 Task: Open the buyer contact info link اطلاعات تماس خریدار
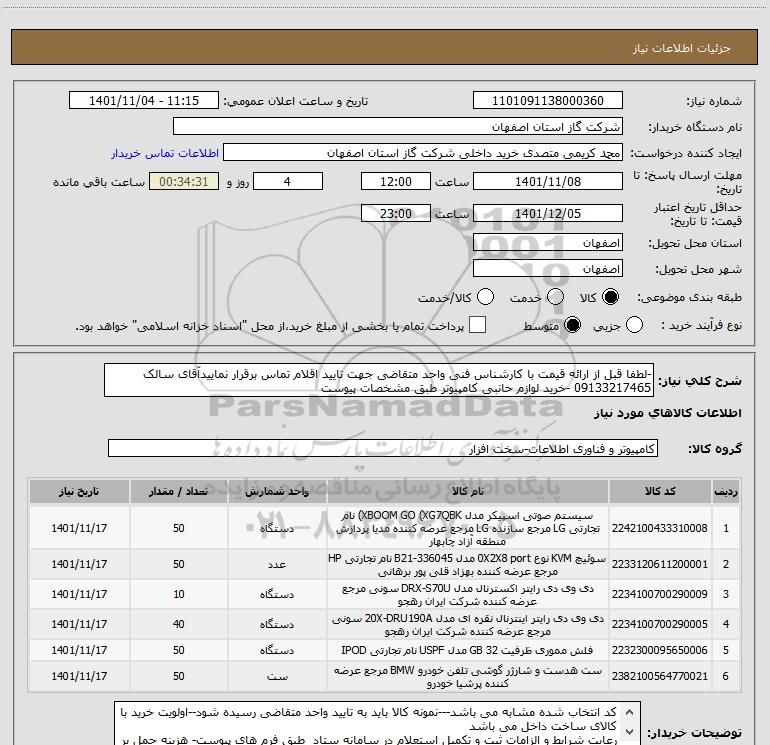click(165, 153)
